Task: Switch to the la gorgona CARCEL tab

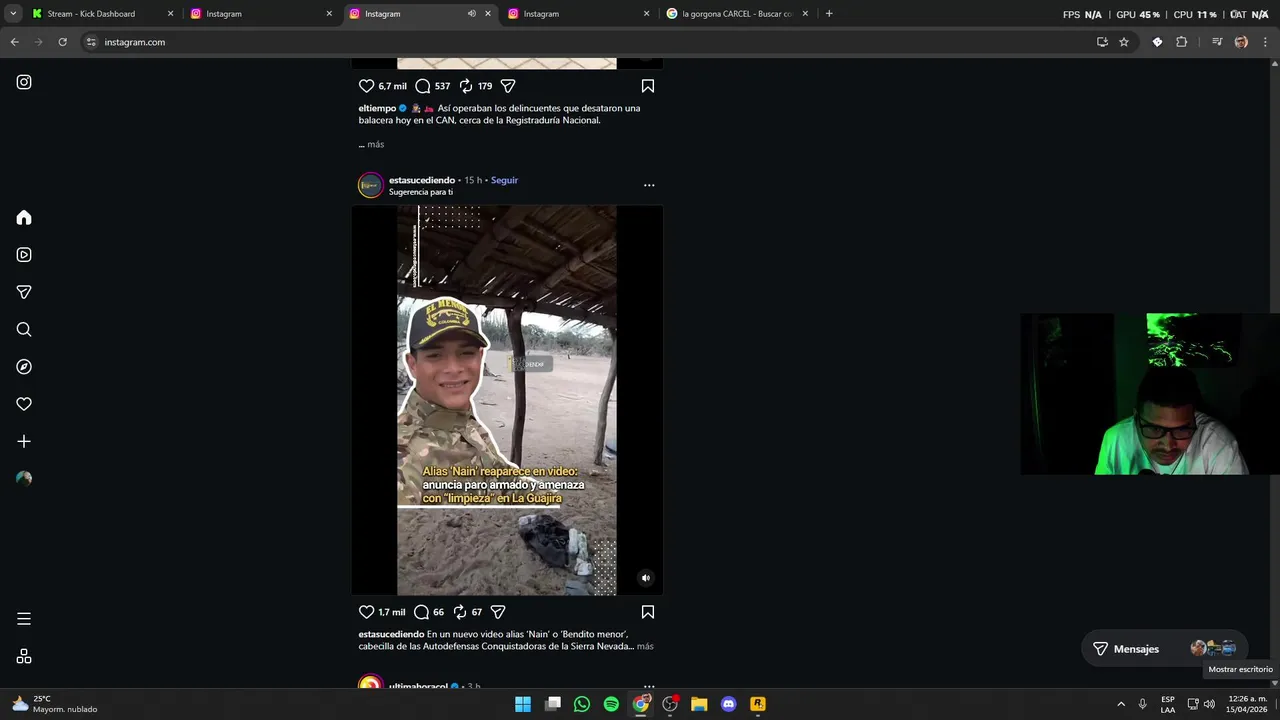Action: [x=737, y=14]
